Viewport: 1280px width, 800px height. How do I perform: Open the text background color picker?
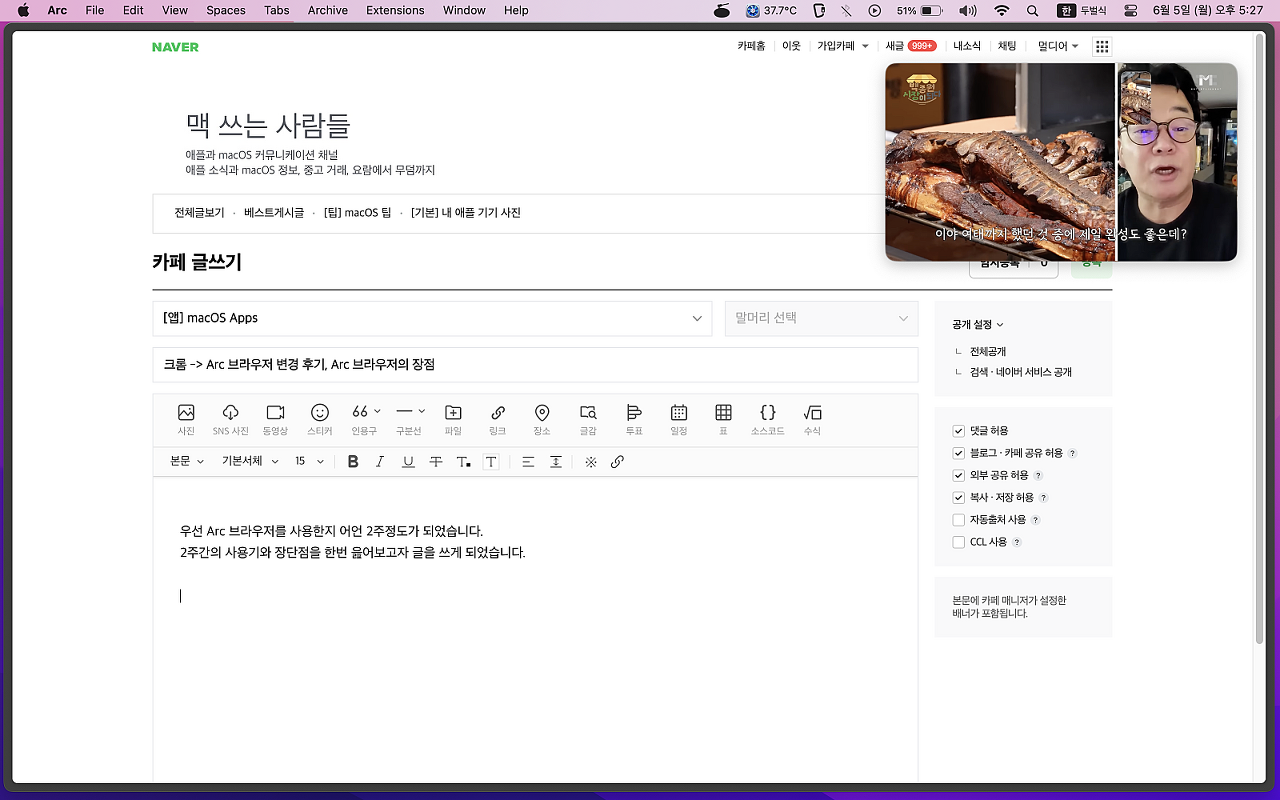pos(491,461)
